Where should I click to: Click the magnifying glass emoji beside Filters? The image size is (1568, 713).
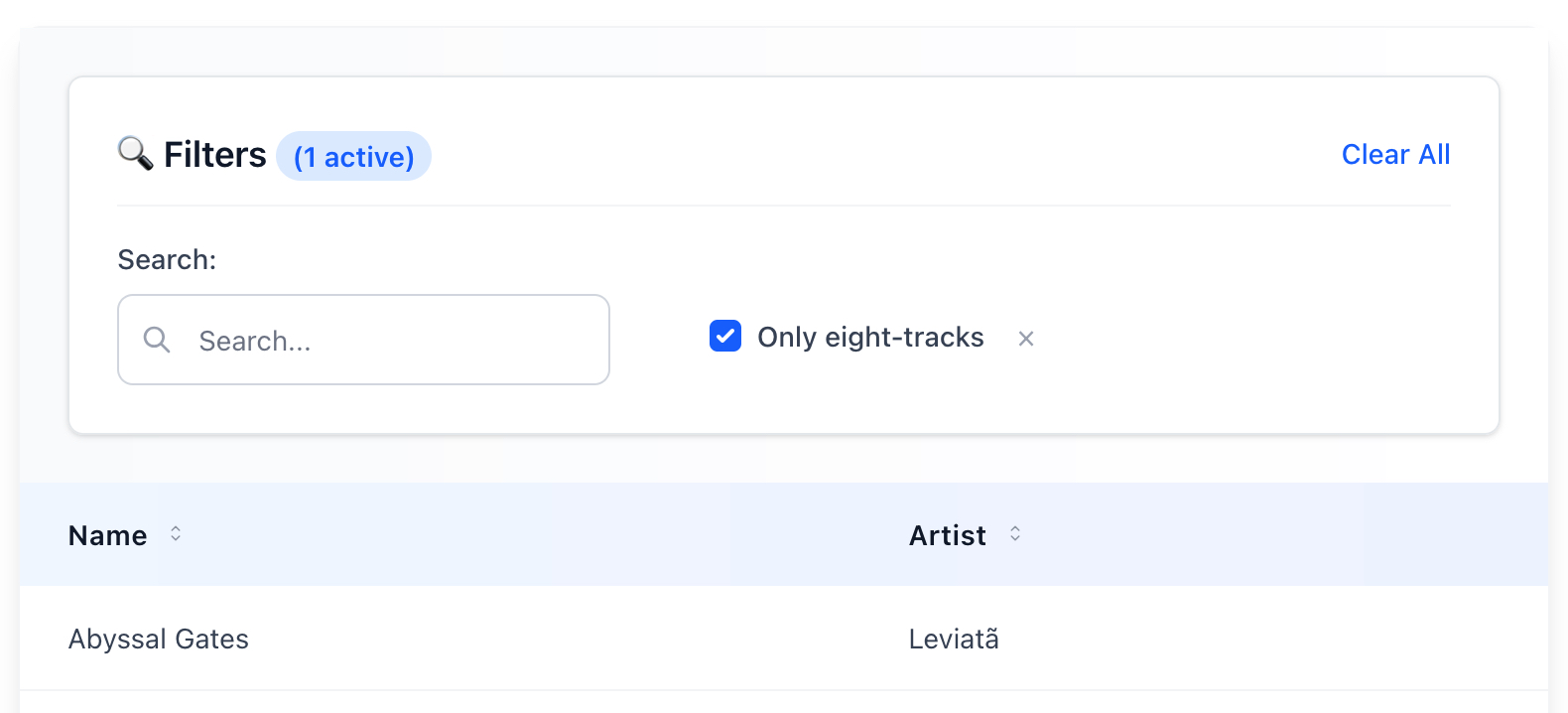[135, 154]
